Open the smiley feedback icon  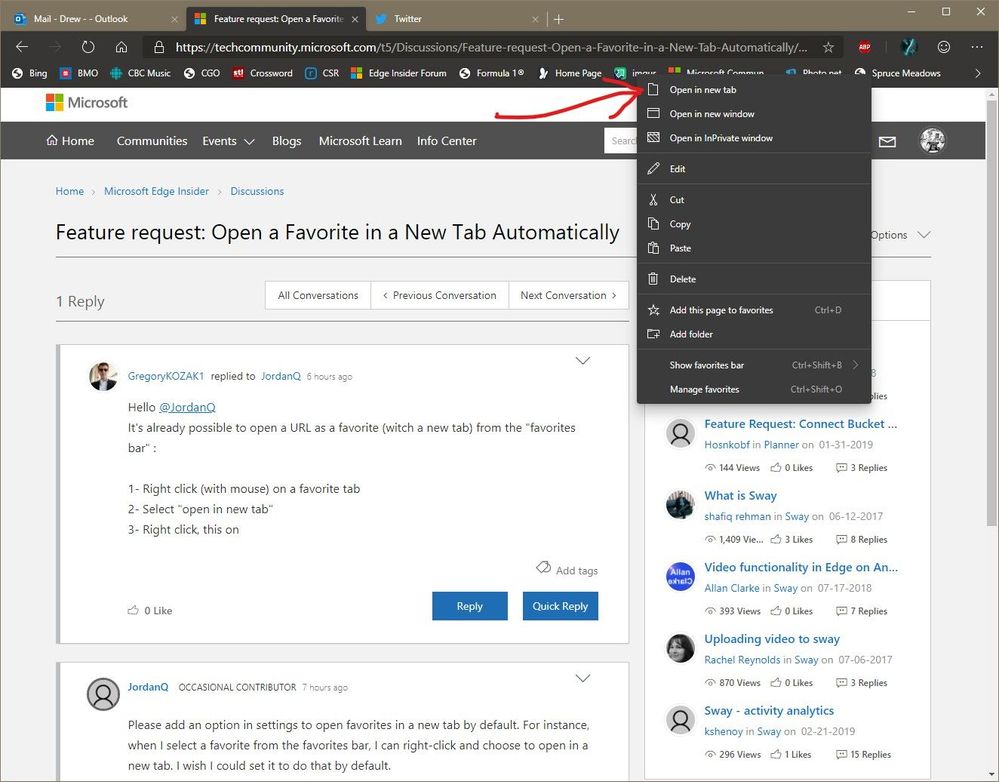pos(944,47)
